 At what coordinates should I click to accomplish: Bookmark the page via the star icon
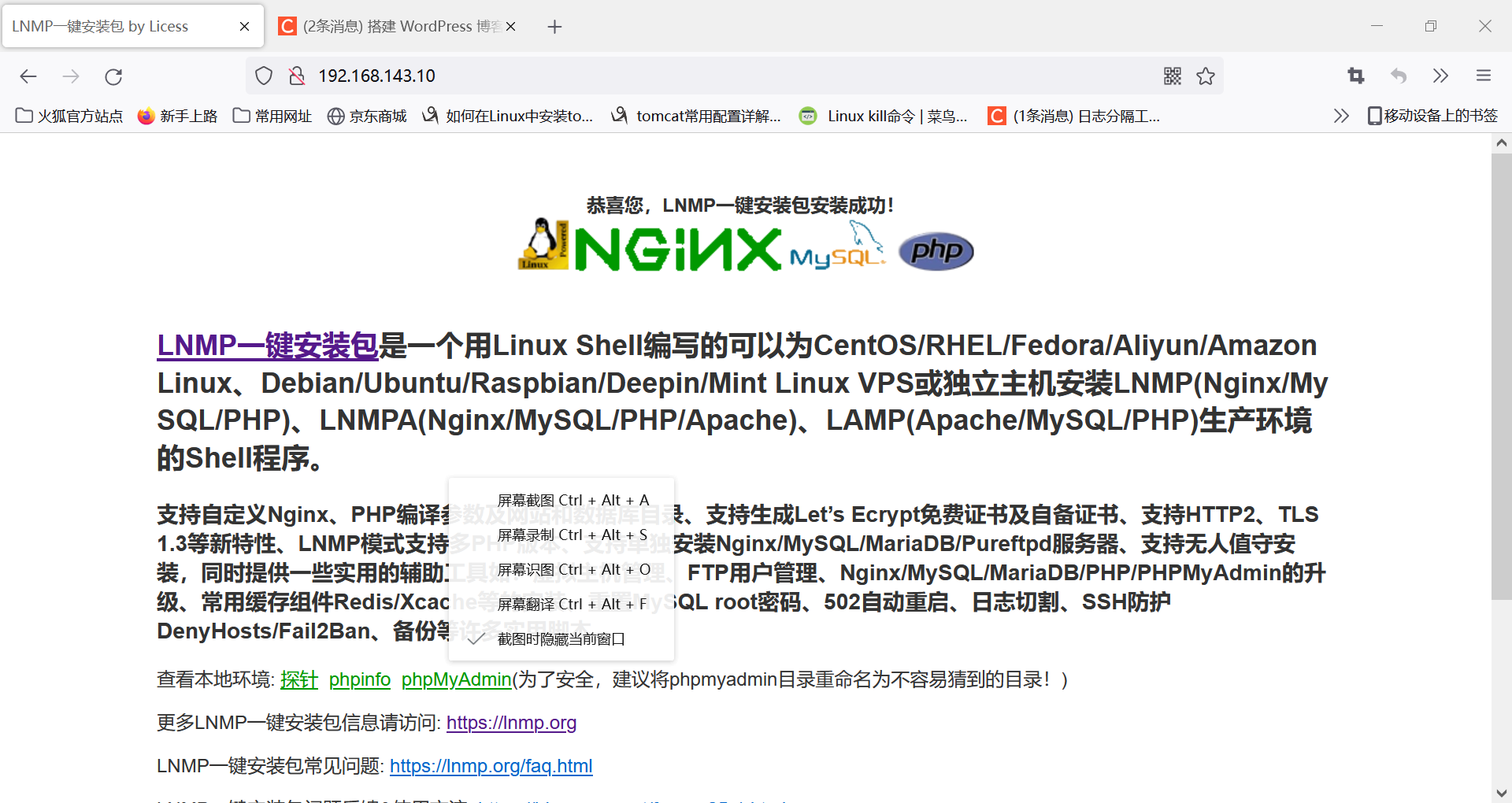click(x=1206, y=76)
